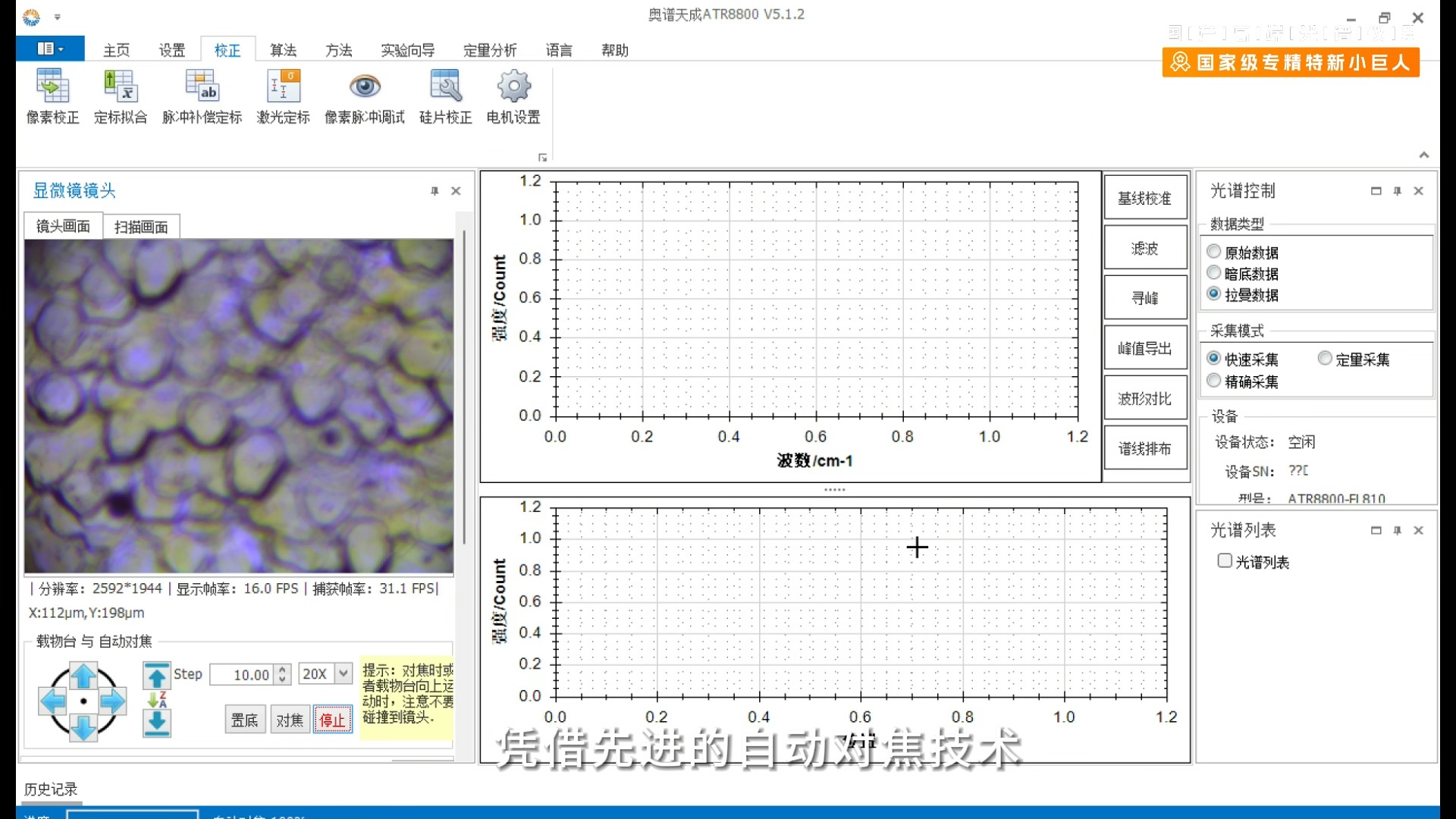
Task: Open the 像素校正 pixel calibration tool
Action: [x=52, y=97]
